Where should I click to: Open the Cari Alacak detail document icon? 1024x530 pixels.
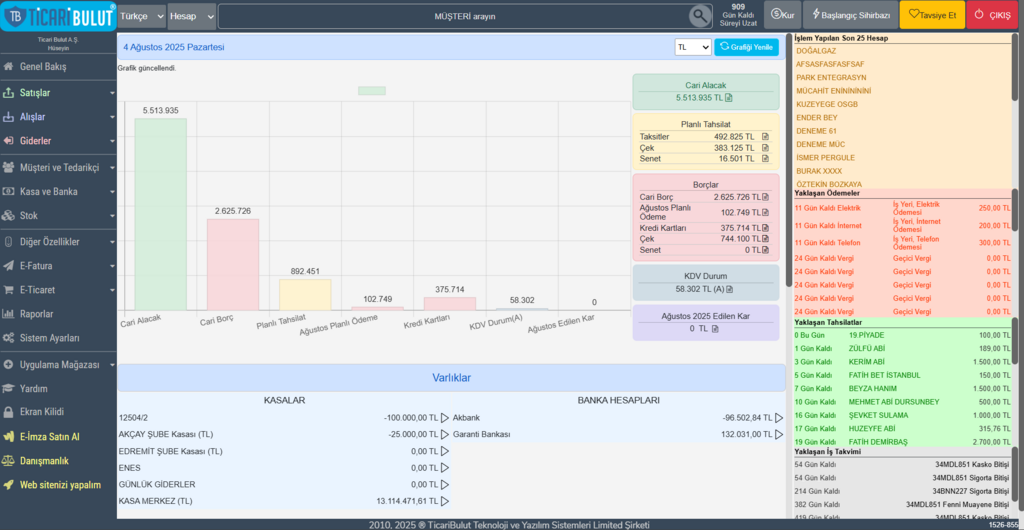[729, 98]
